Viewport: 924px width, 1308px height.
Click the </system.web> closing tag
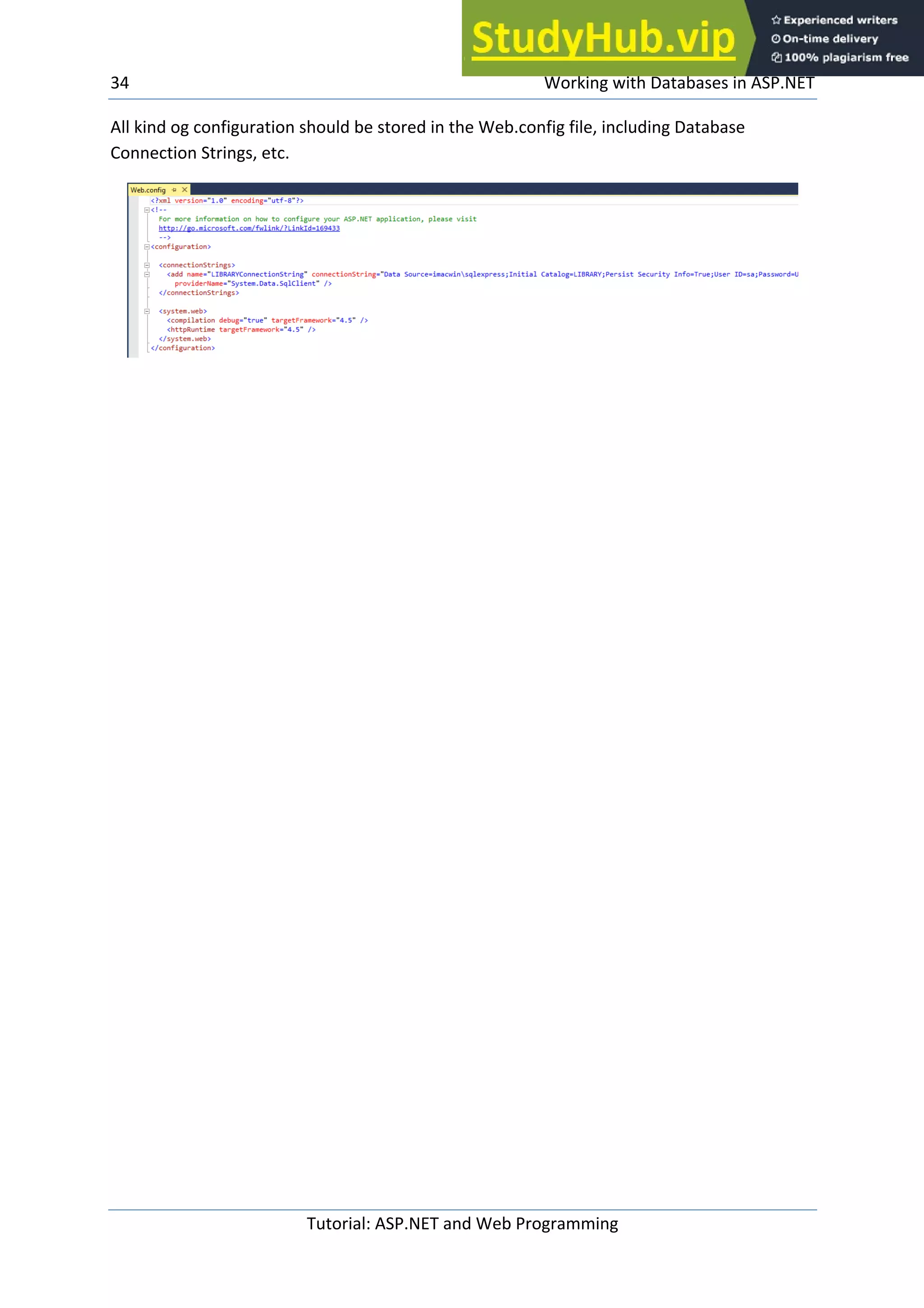[x=185, y=339]
